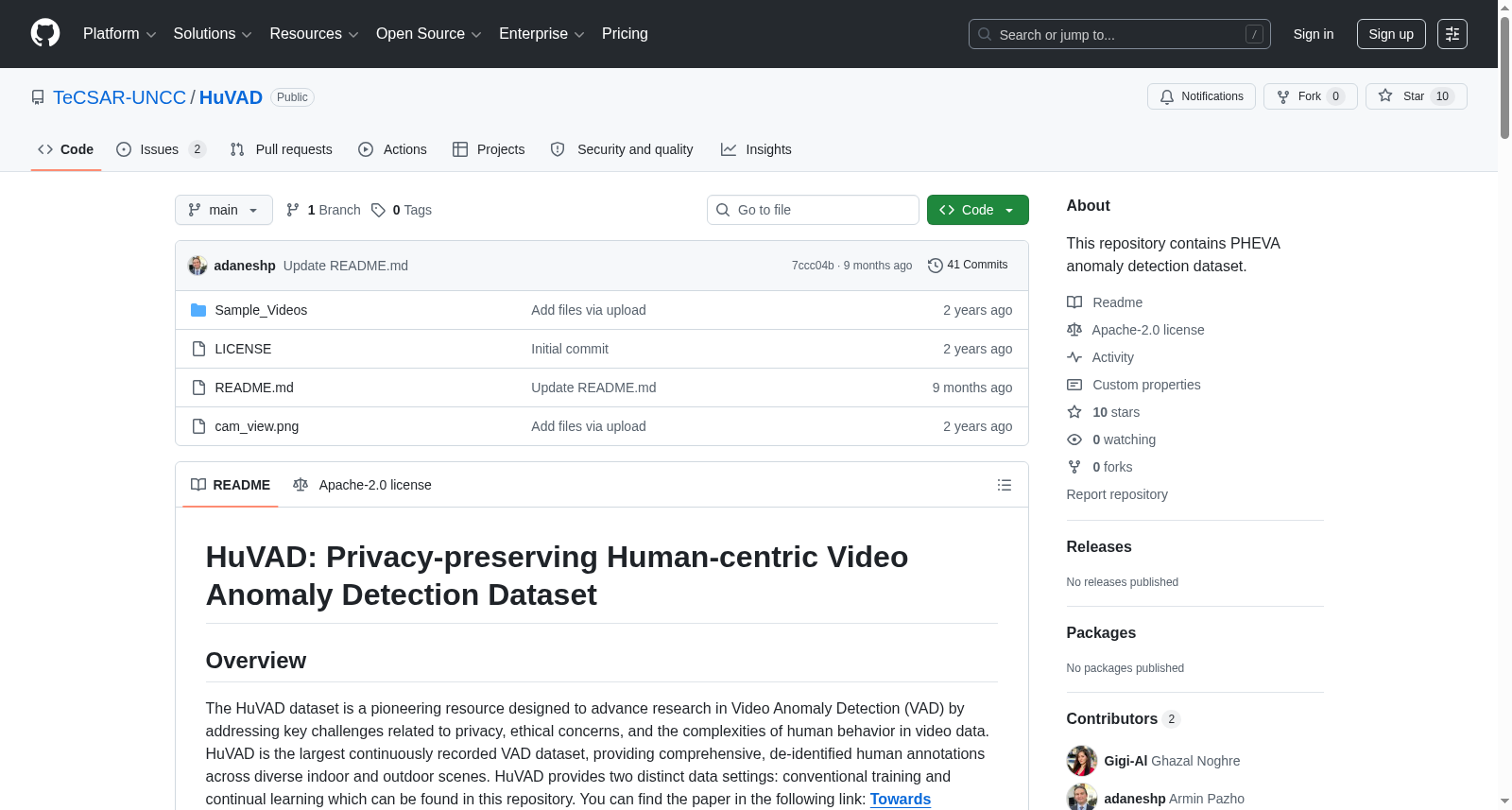Go to the Actions tab
Screen dimensions: 1512x810
point(393,149)
